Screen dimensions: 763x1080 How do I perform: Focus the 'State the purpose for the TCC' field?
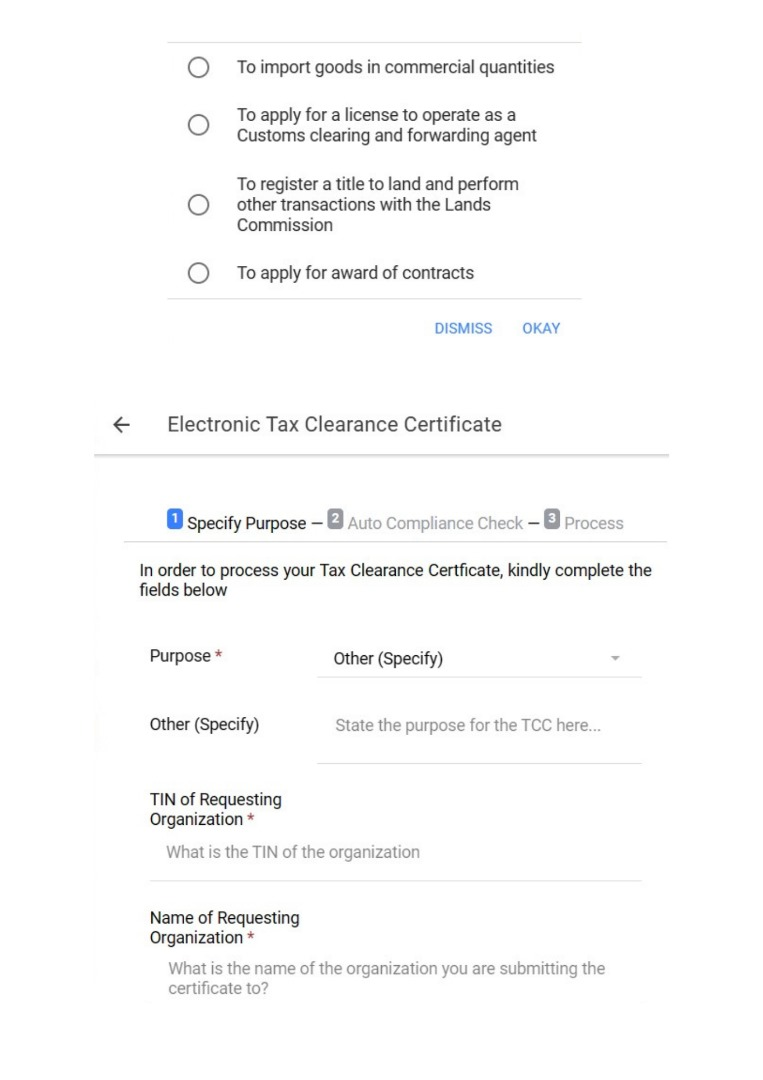click(478, 725)
